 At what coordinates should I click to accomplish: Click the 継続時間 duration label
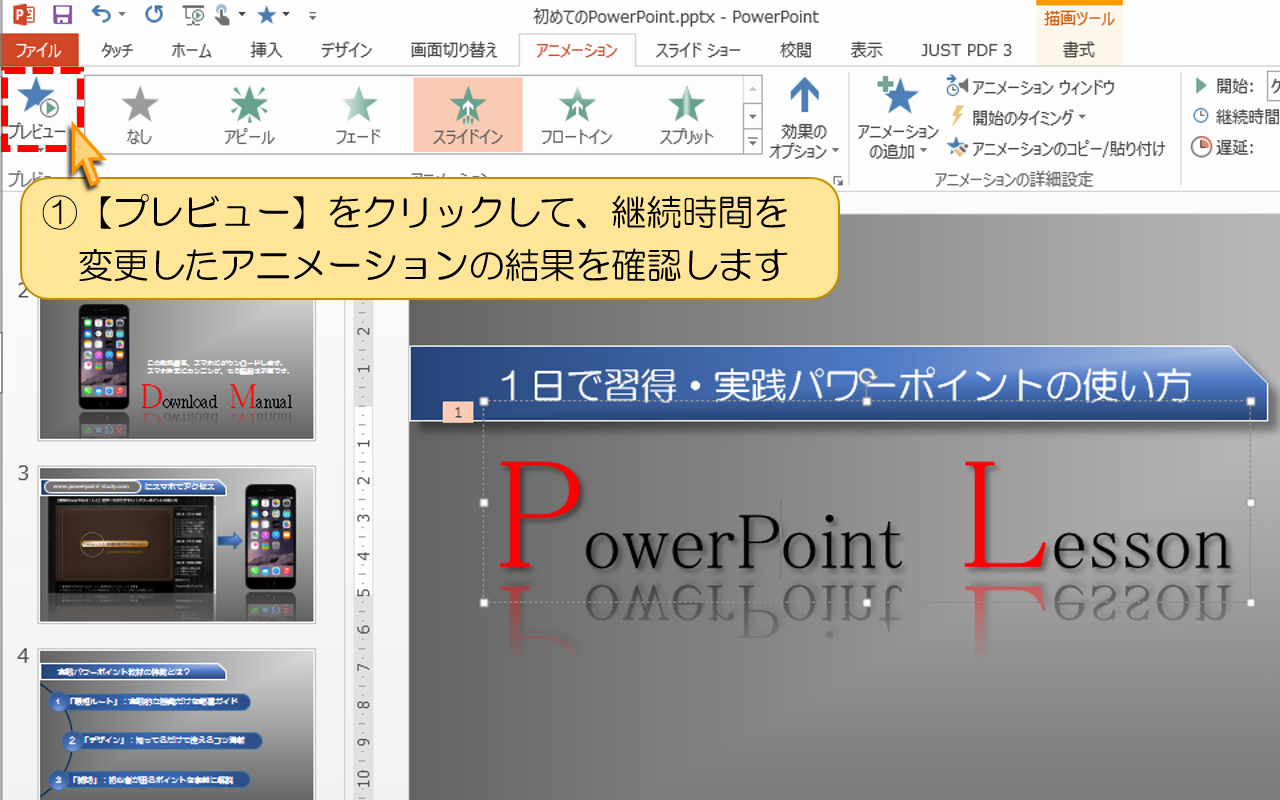[1247, 117]
